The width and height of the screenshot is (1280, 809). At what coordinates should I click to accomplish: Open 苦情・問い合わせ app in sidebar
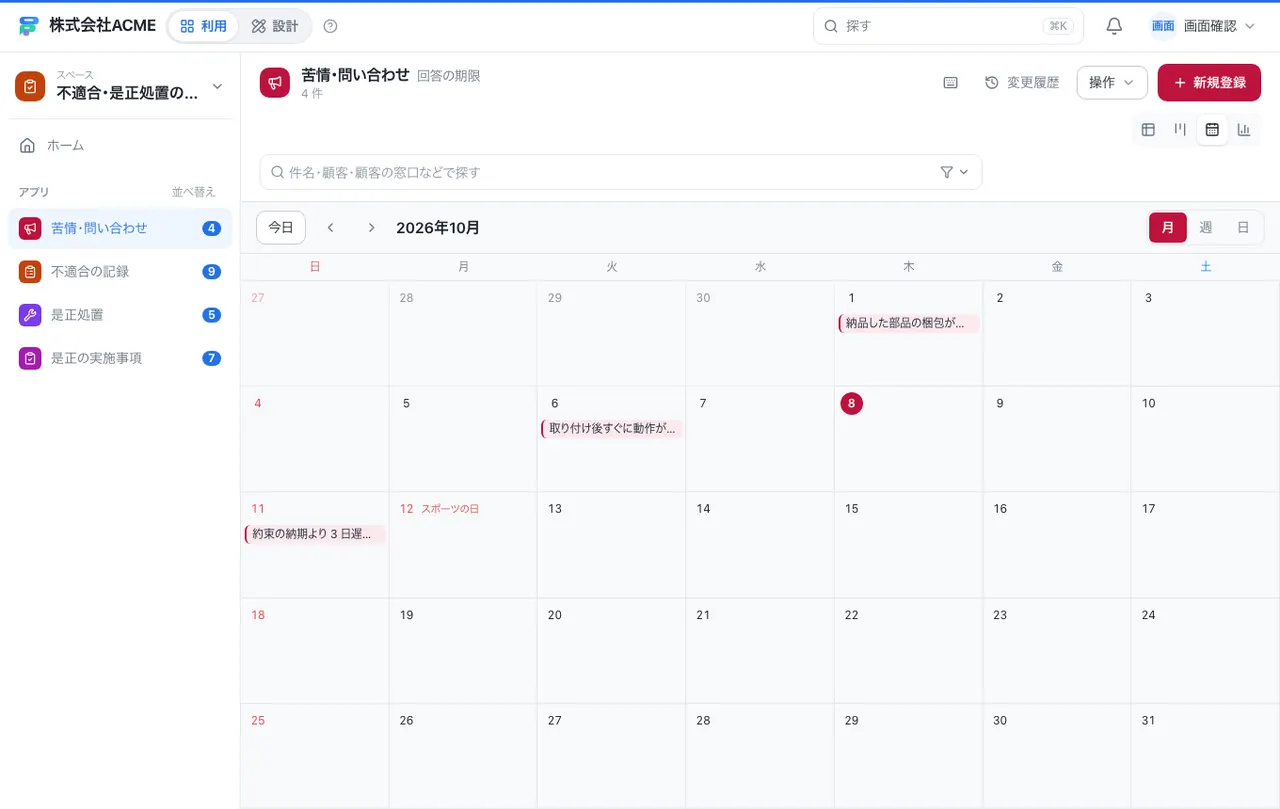pos(120,228)
